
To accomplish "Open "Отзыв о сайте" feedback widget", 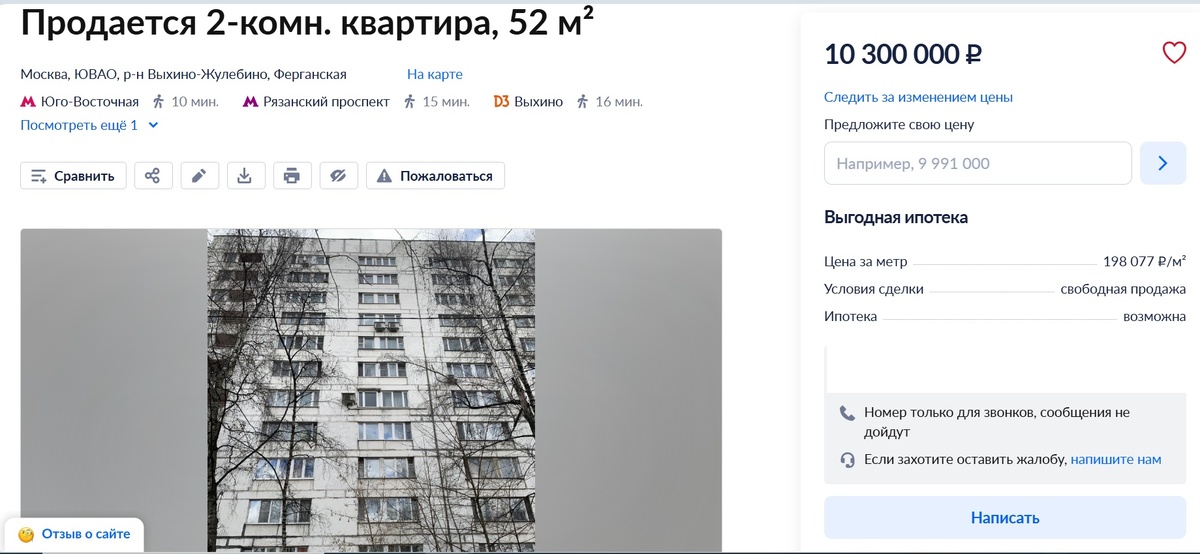I will pyautogui.click(x=74, y=534).
